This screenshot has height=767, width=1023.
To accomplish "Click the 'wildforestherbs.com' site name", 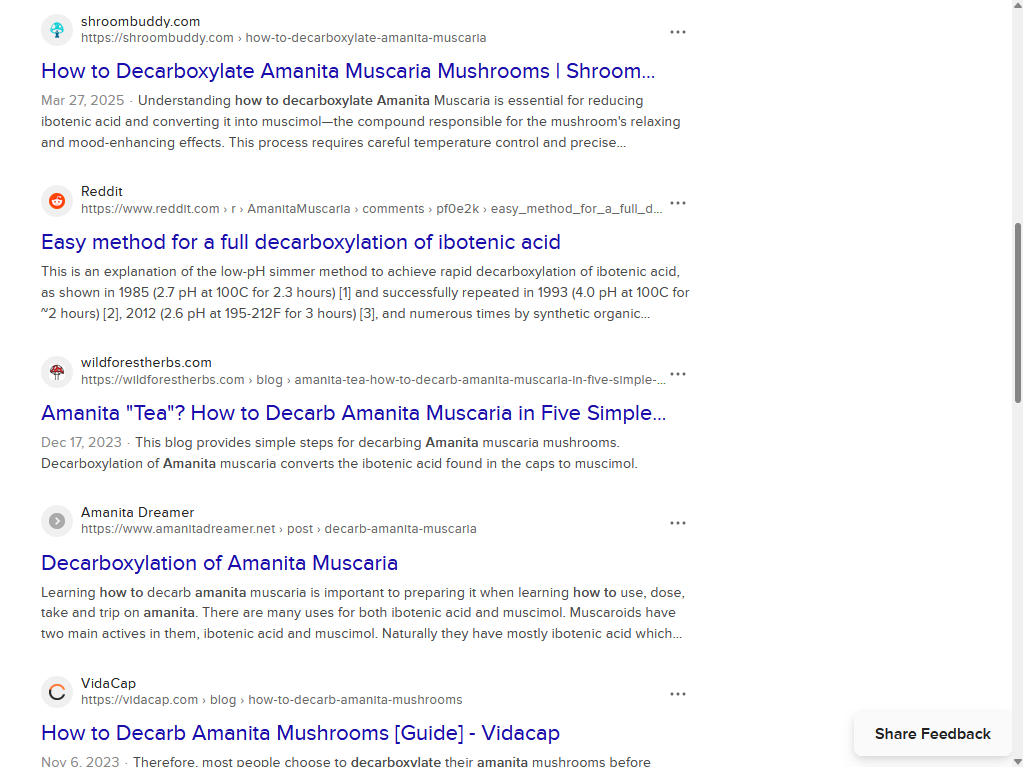I will 146,363.
